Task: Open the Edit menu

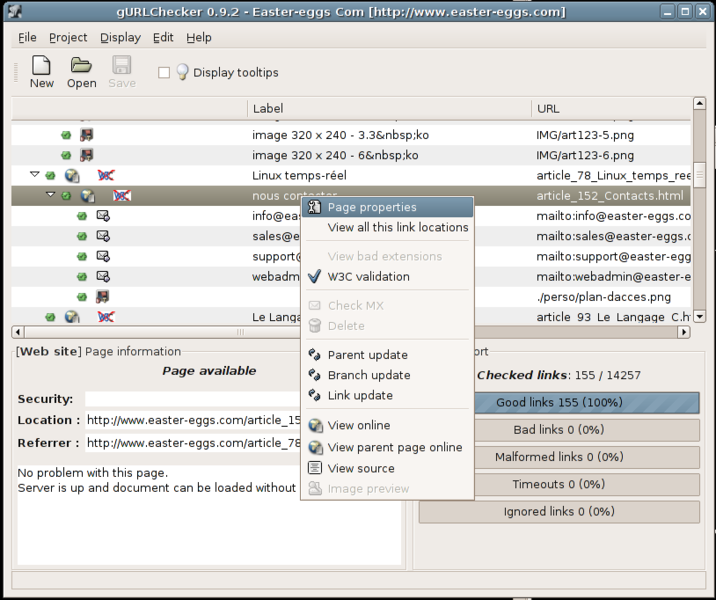Action: tap(163, 37)
